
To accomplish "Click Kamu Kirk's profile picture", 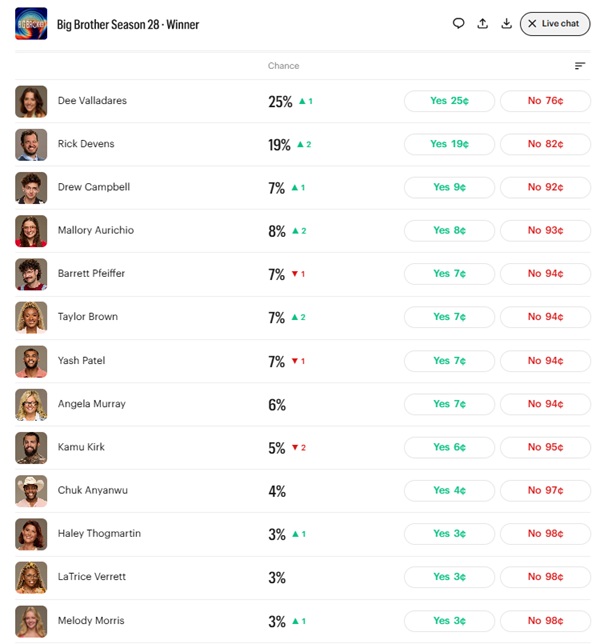I will [31, 448].
